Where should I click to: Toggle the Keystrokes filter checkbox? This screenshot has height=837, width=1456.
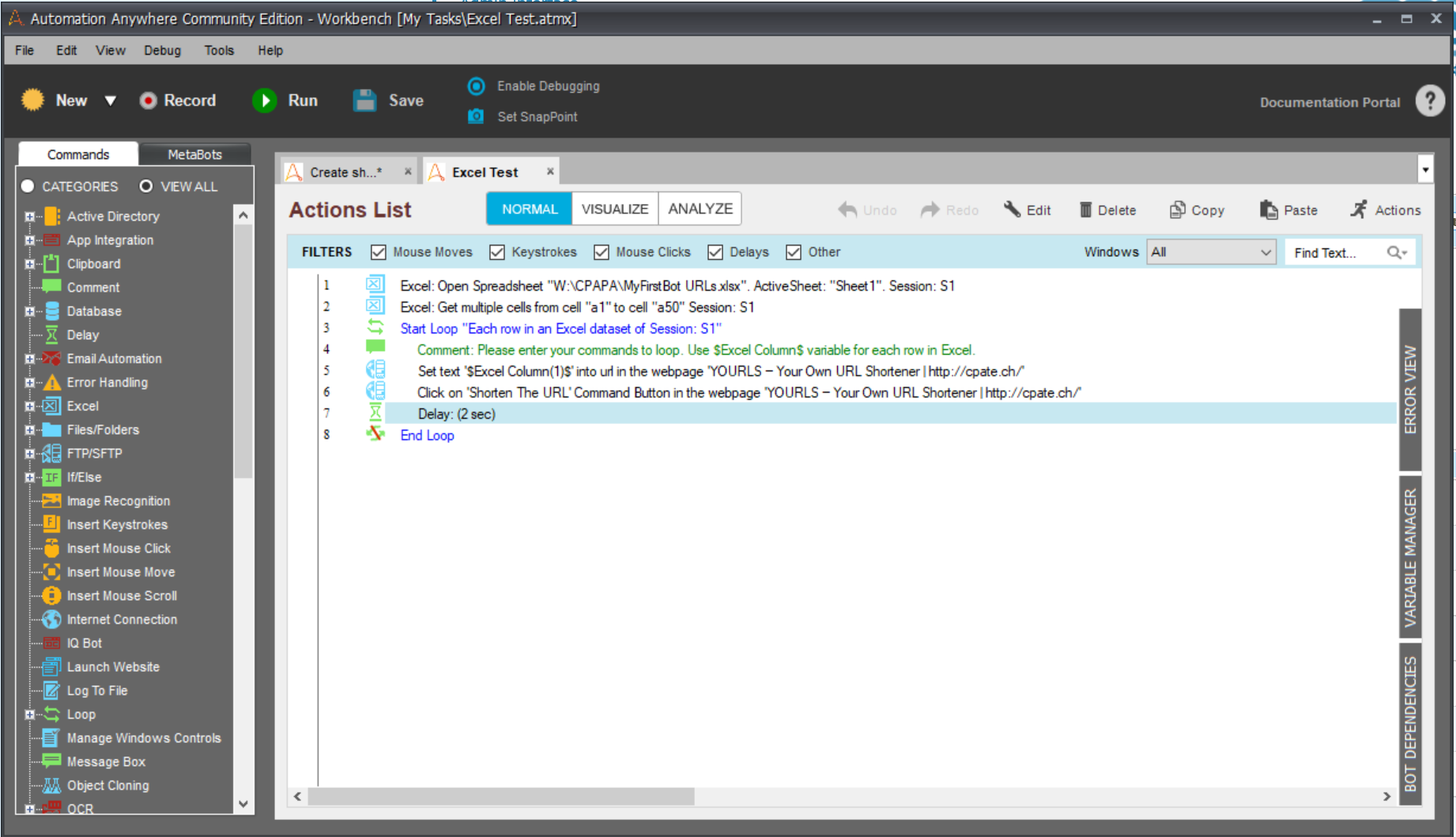[497, 252]
